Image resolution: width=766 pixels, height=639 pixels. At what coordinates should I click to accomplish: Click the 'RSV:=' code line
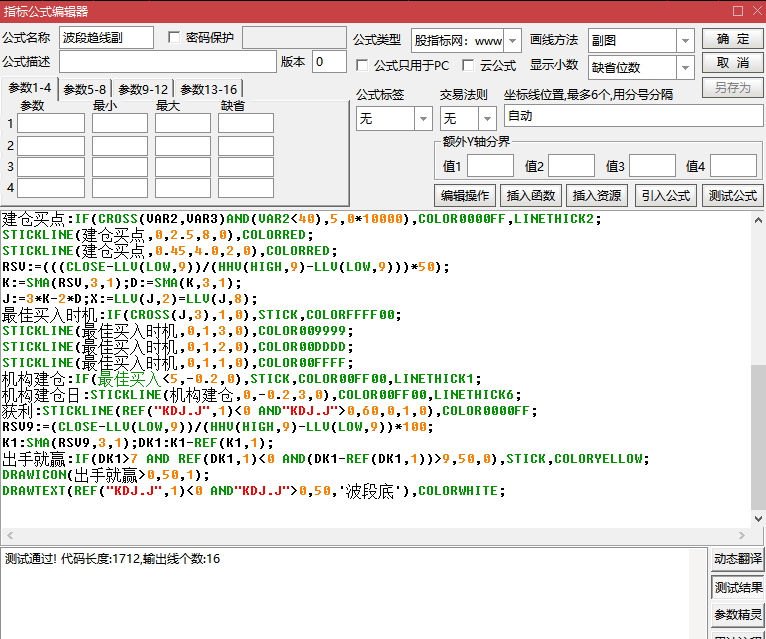226,267
